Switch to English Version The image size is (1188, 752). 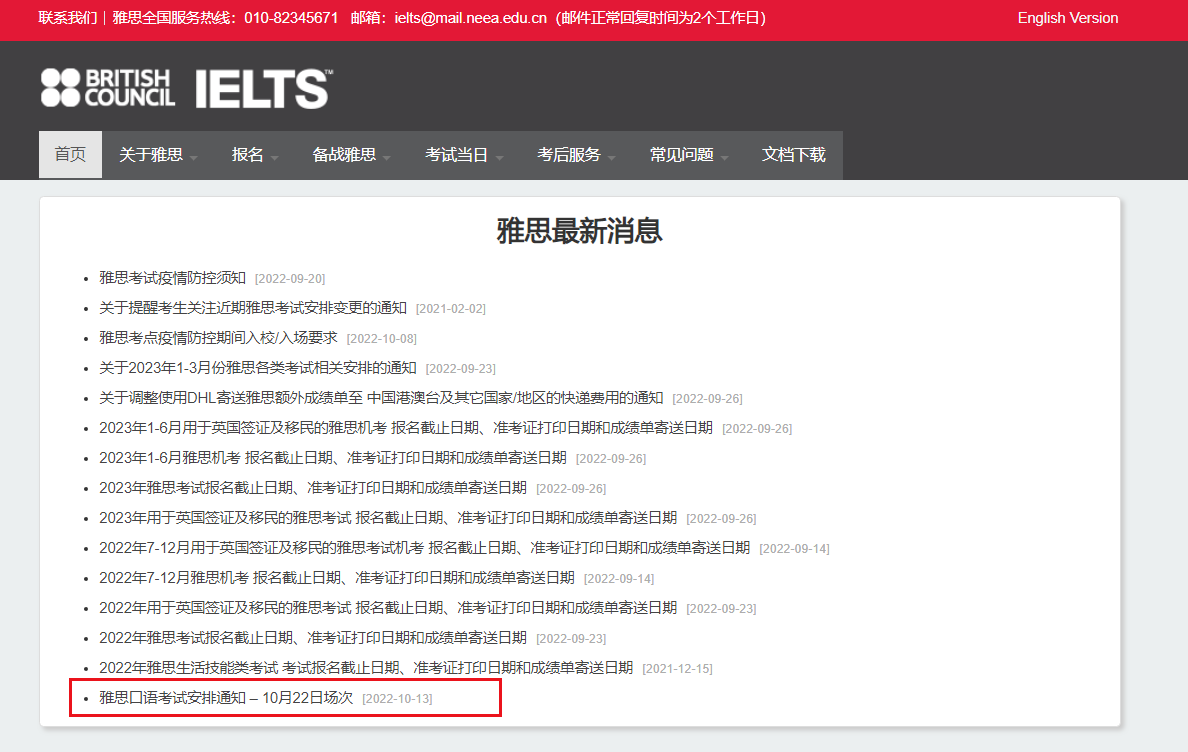(x=1068, y=18)
